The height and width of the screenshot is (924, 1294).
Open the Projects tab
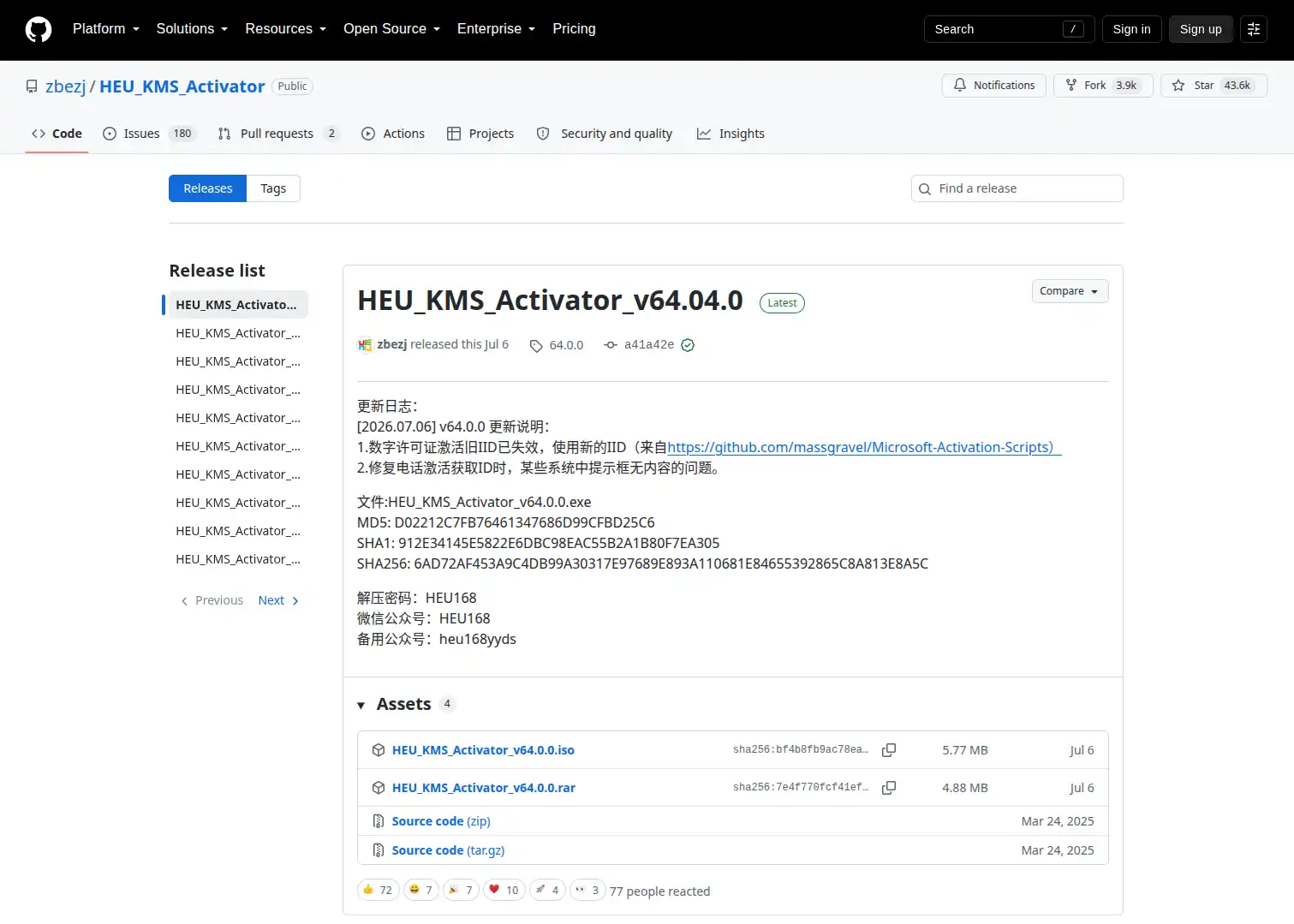point(480,134)
